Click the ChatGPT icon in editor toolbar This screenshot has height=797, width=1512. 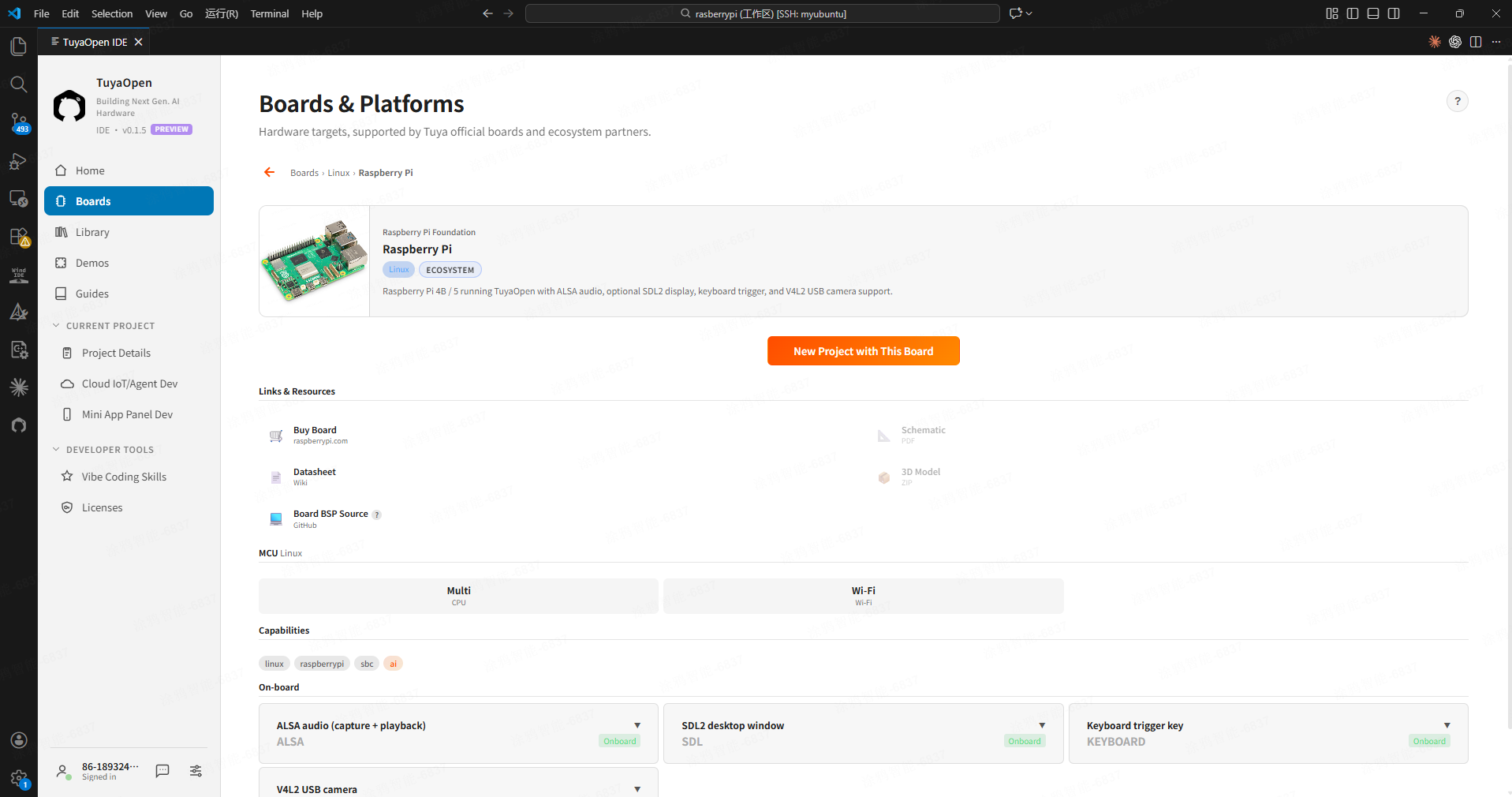[x=1455, y=42]
